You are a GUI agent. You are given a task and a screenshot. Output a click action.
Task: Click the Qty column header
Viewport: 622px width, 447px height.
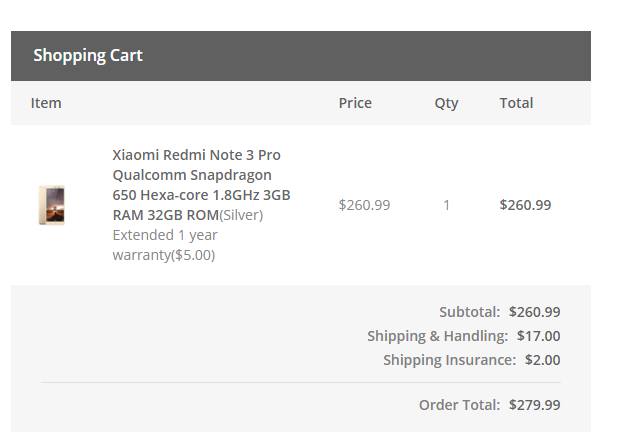pyautogui.click(x=446, y=103)
